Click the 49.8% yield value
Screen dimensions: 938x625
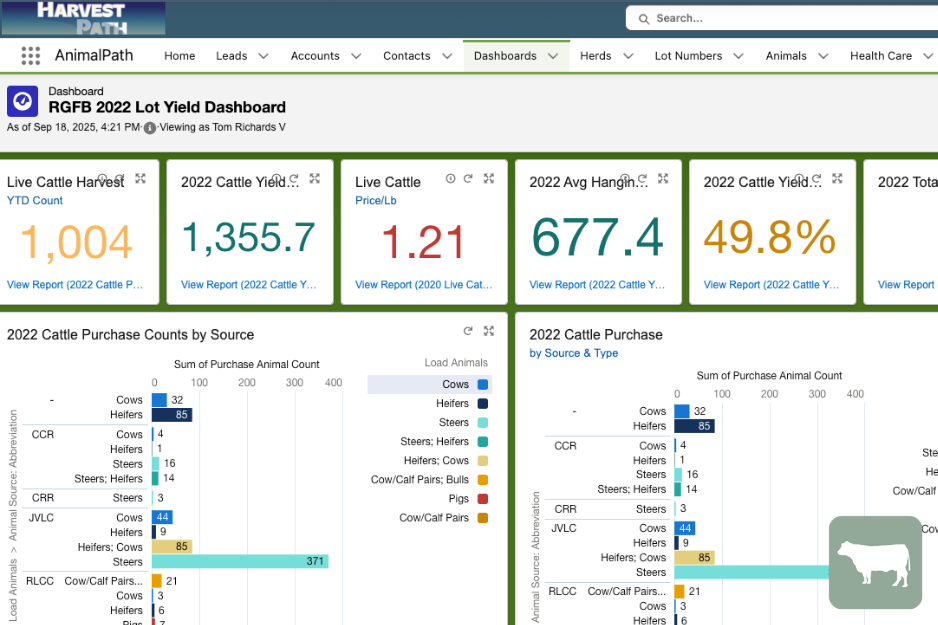[769, 237]
